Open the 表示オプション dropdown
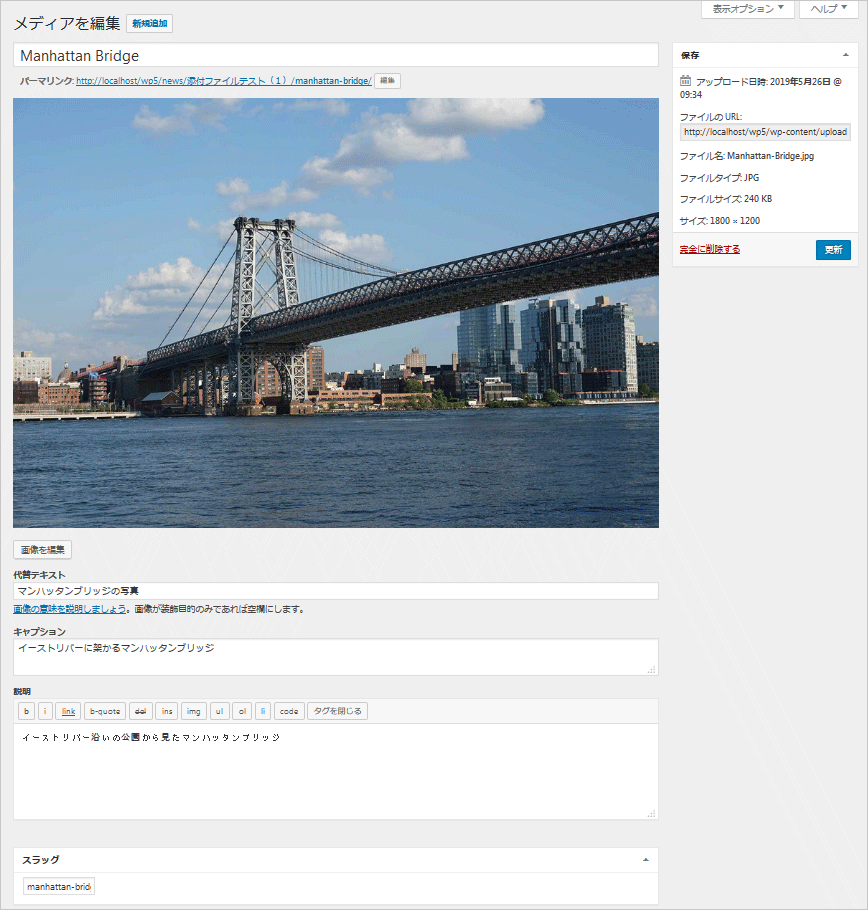Image resolution: width=868 pixels, height=910 pixels. coord(748,9)
